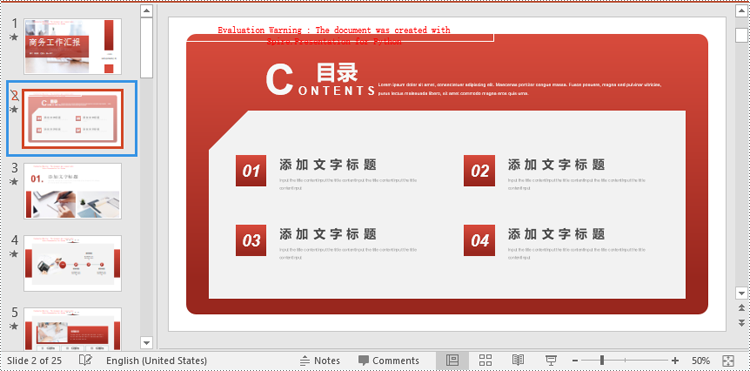Select the 03 number box on slide

251,240
